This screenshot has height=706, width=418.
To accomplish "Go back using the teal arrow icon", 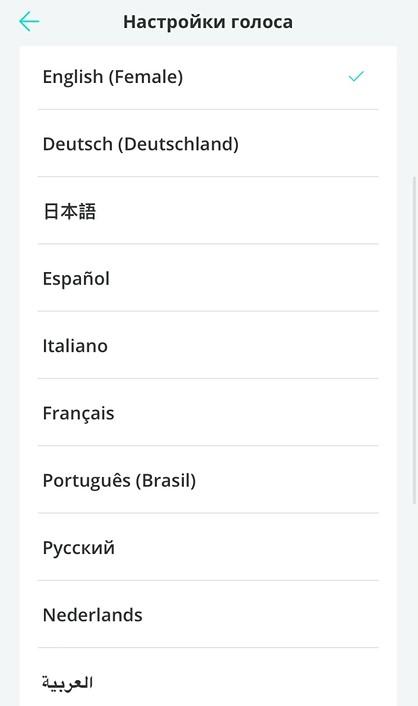I will 29,22.
